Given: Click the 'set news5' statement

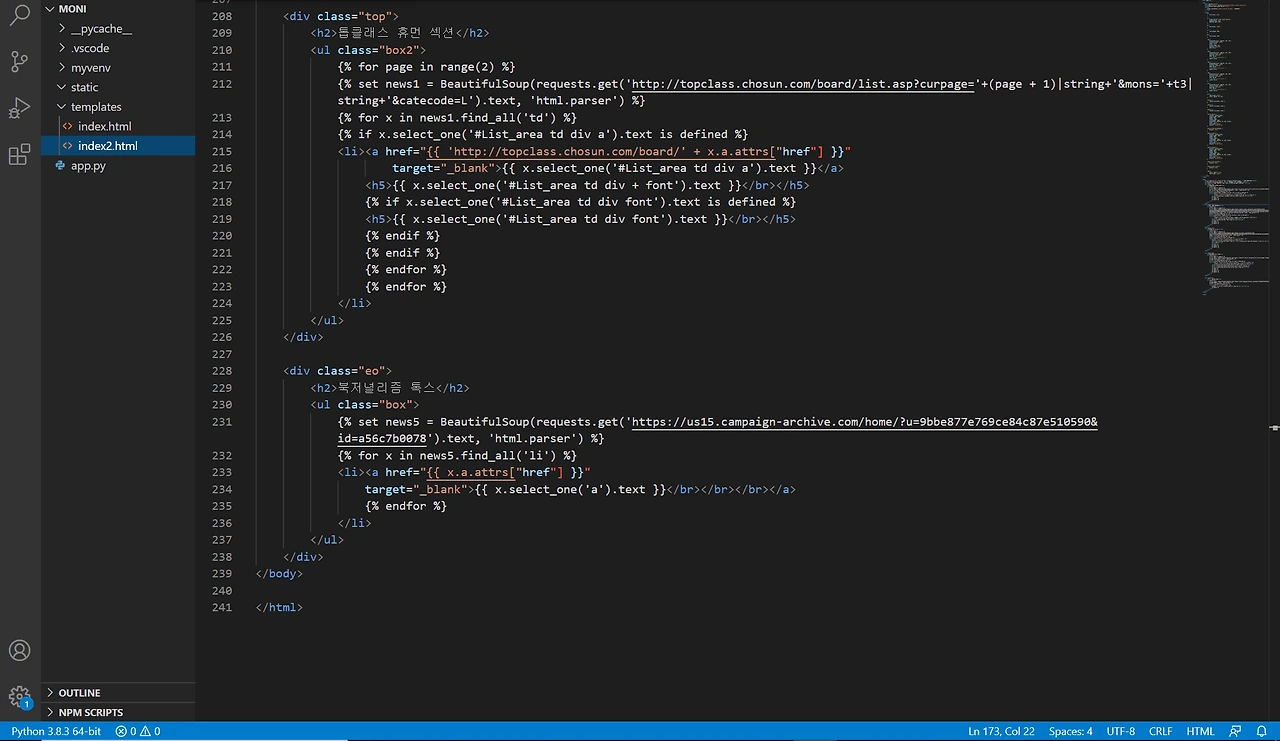Looking at the screenshot, I should tap(718, 430).
